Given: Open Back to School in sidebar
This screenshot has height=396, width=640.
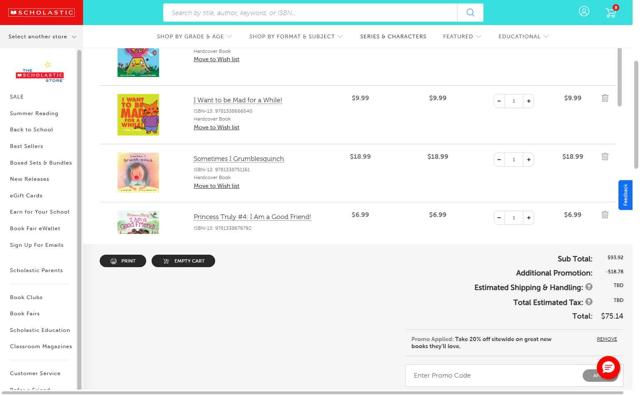Looking at the screenshot, I should point(31,129).
